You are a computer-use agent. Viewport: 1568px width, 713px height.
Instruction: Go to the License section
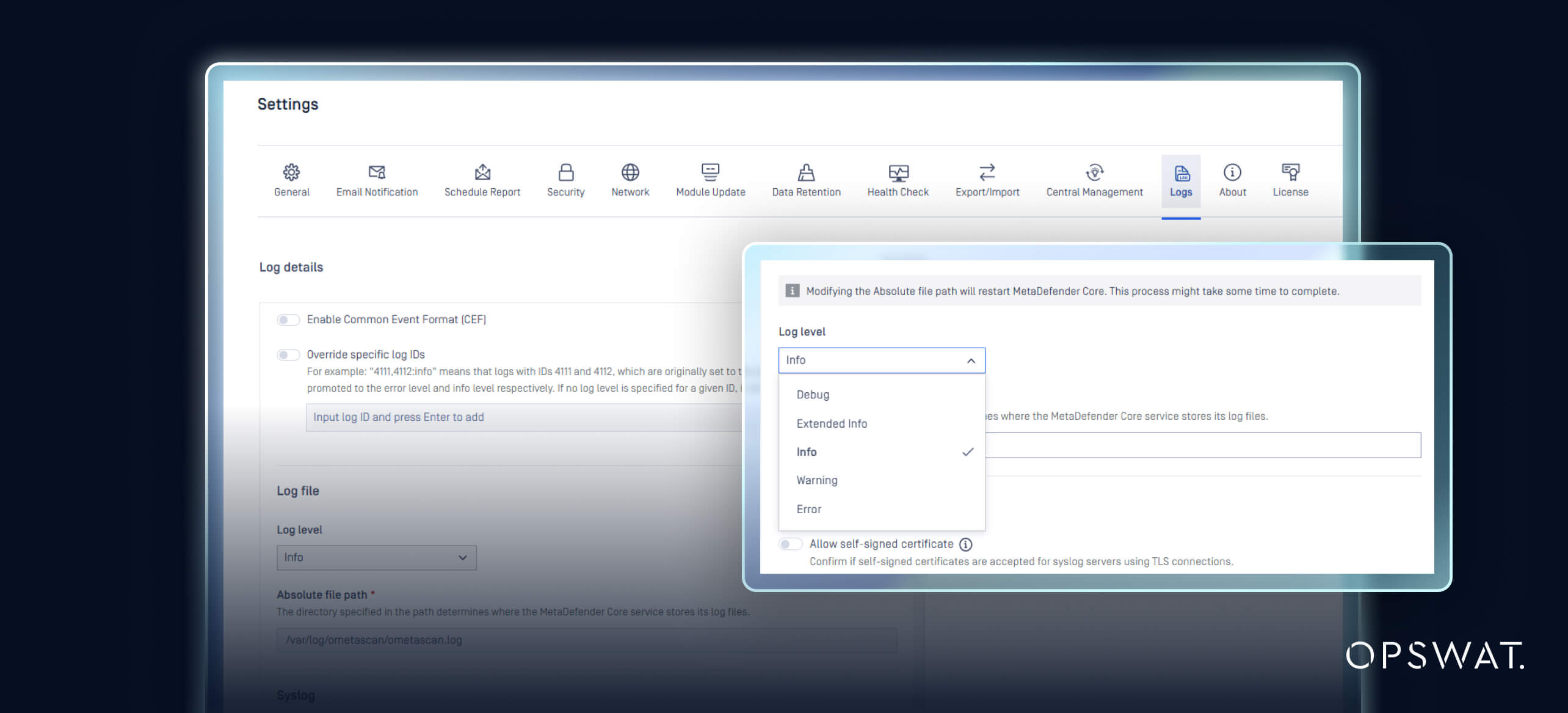[x=1290, y=179]
